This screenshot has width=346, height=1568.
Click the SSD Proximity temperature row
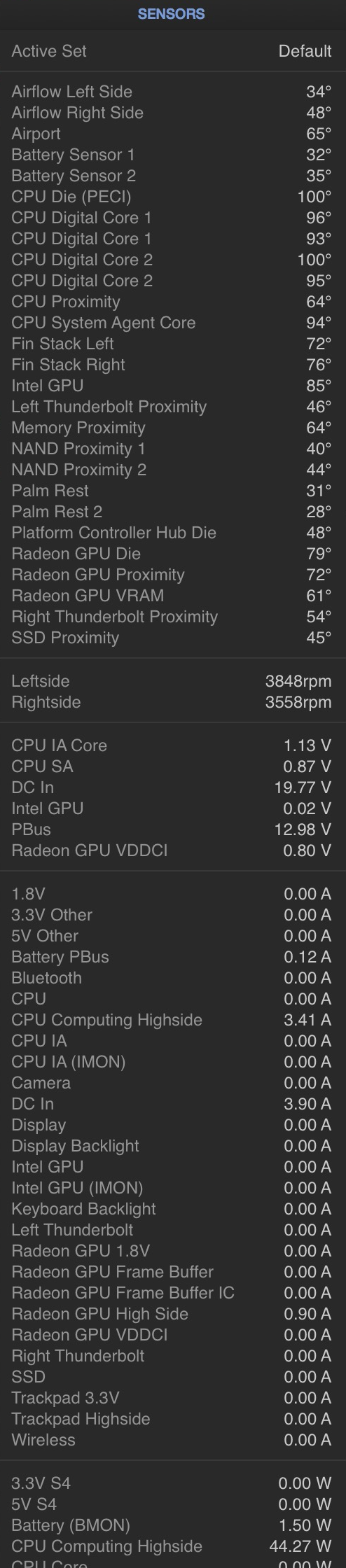173,638
